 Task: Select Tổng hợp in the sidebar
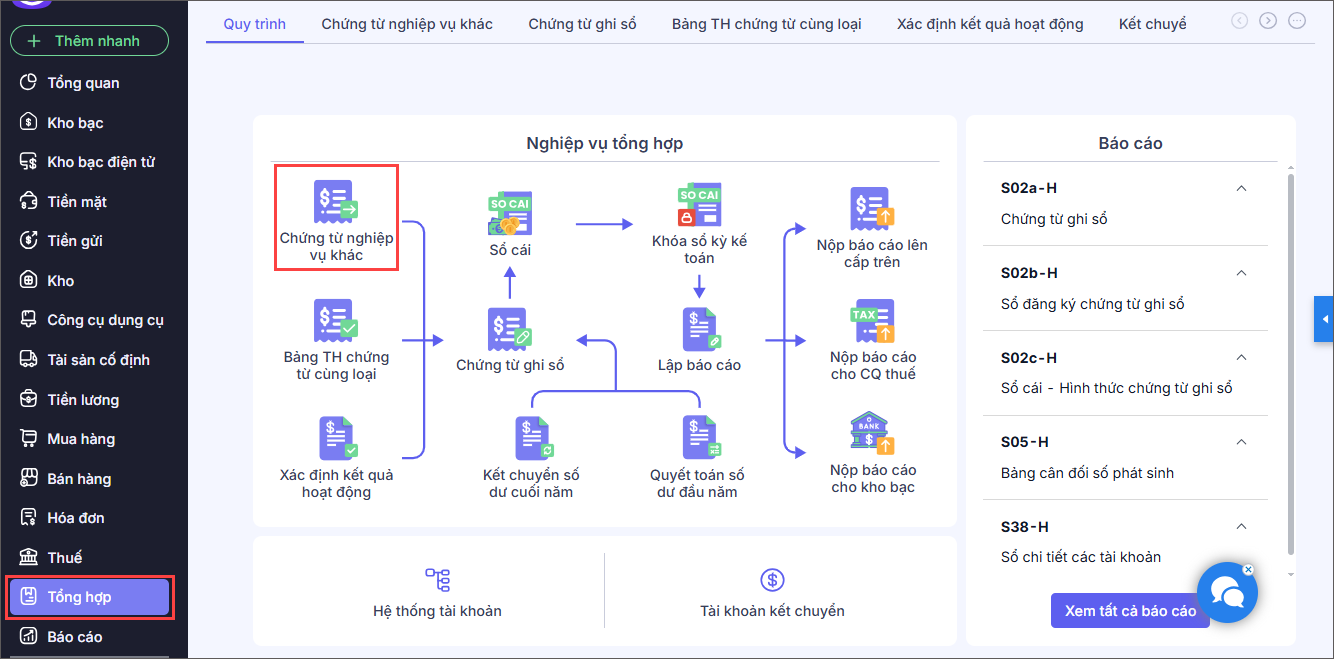click(x=89, y=597)
